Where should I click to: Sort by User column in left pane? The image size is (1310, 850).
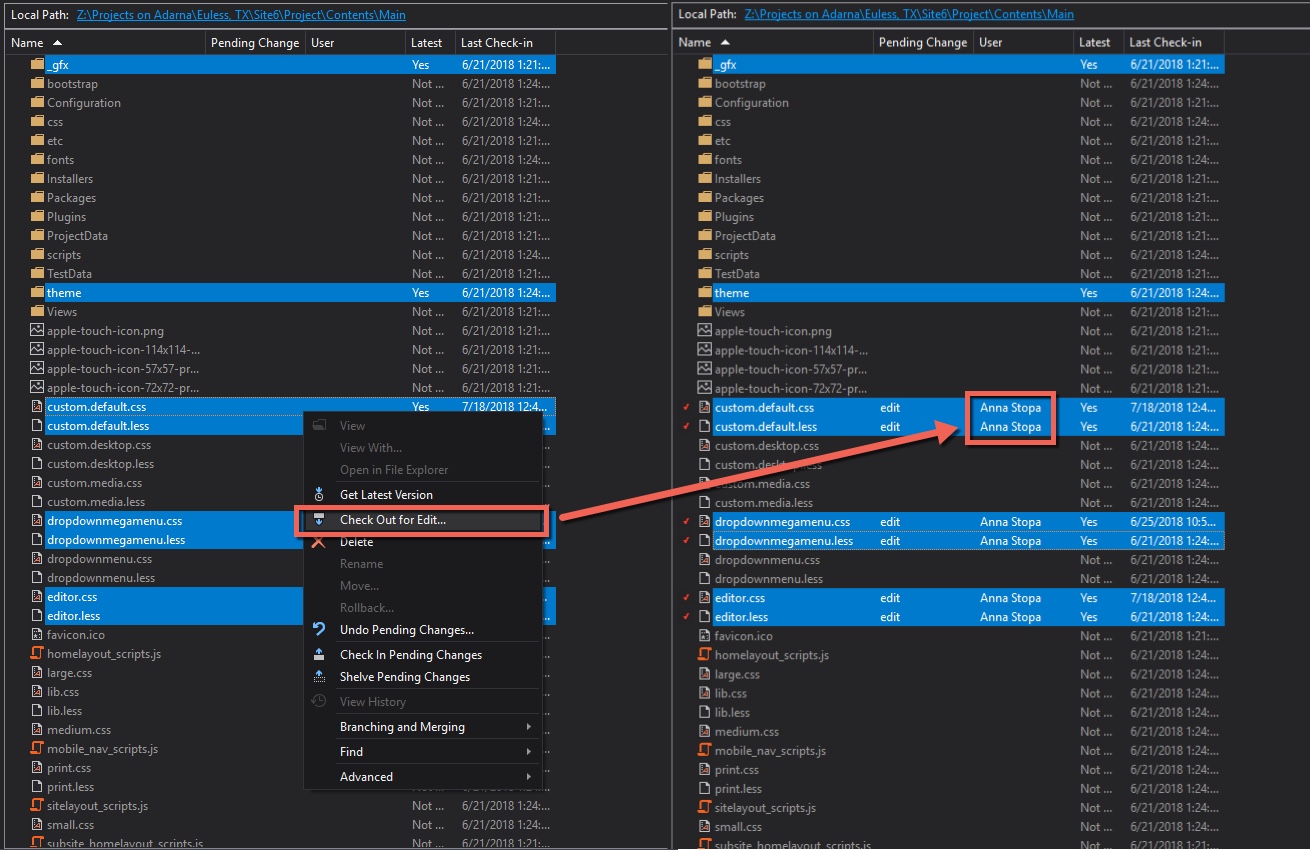click(x=355, y=43)
